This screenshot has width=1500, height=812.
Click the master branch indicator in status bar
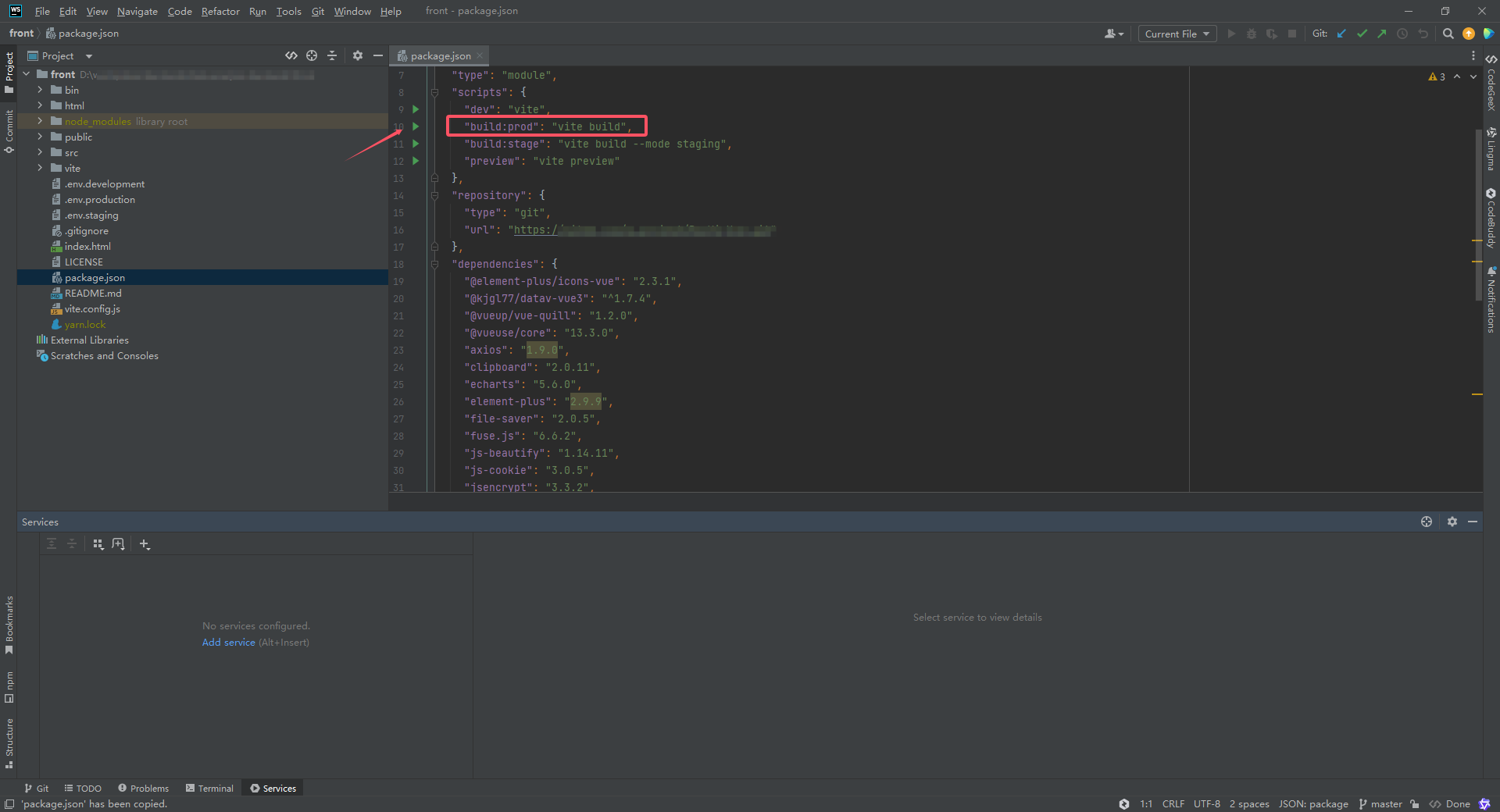[x=1386, y=803]
